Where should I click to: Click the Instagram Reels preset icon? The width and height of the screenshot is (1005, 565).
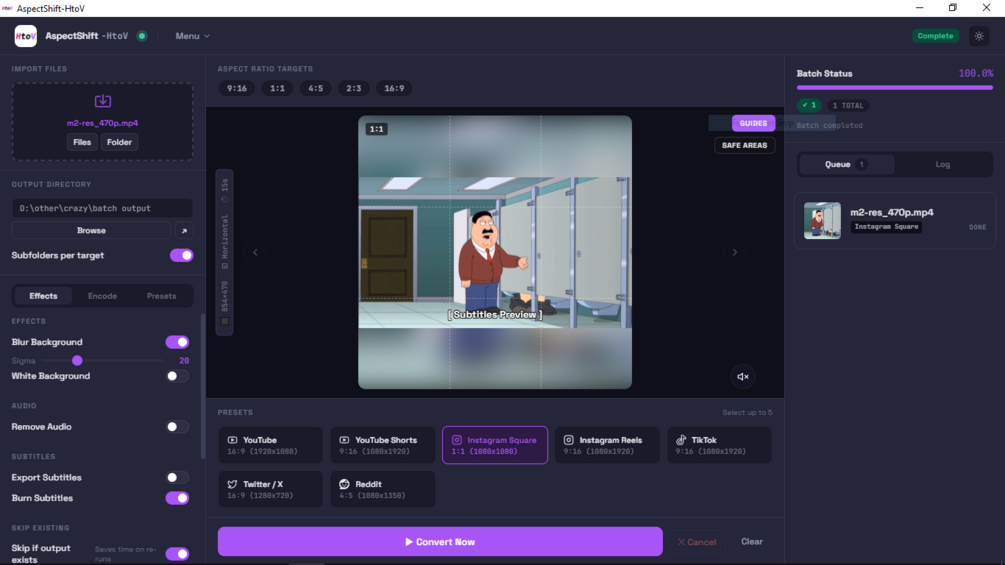[x=569, y=440]
